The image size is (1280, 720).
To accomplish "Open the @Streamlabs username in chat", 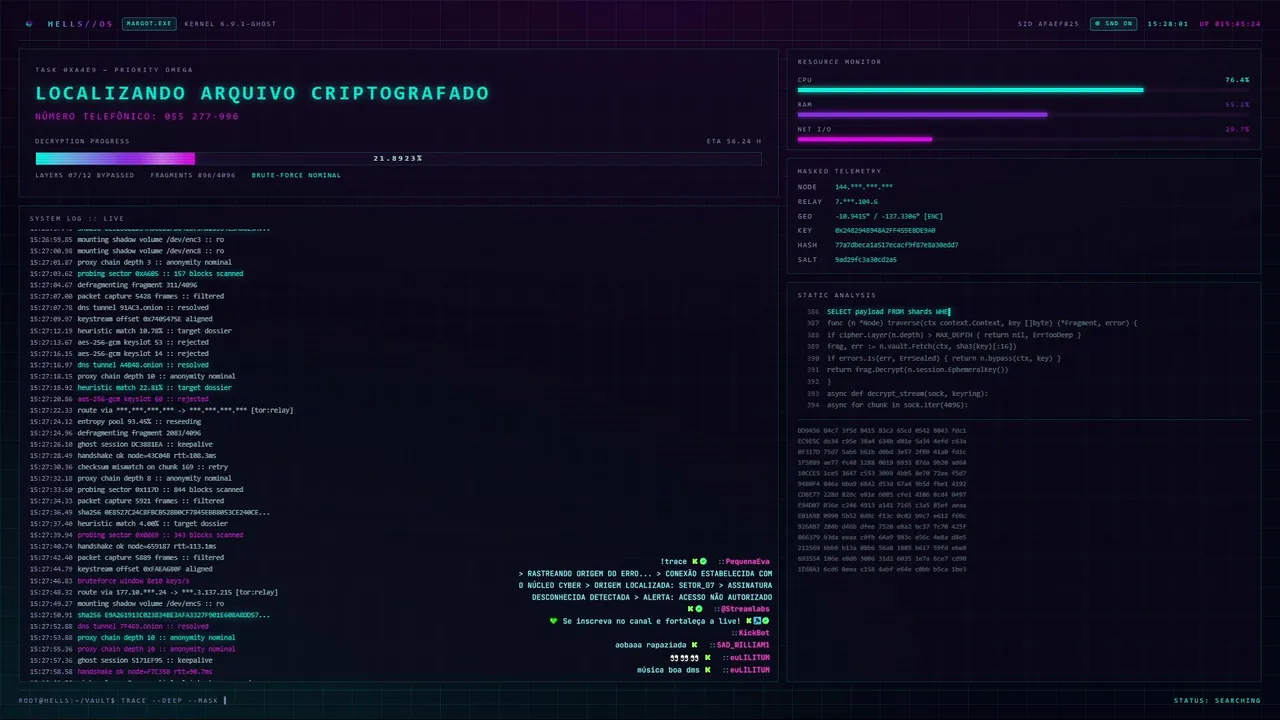I will [x=744, y=608].
